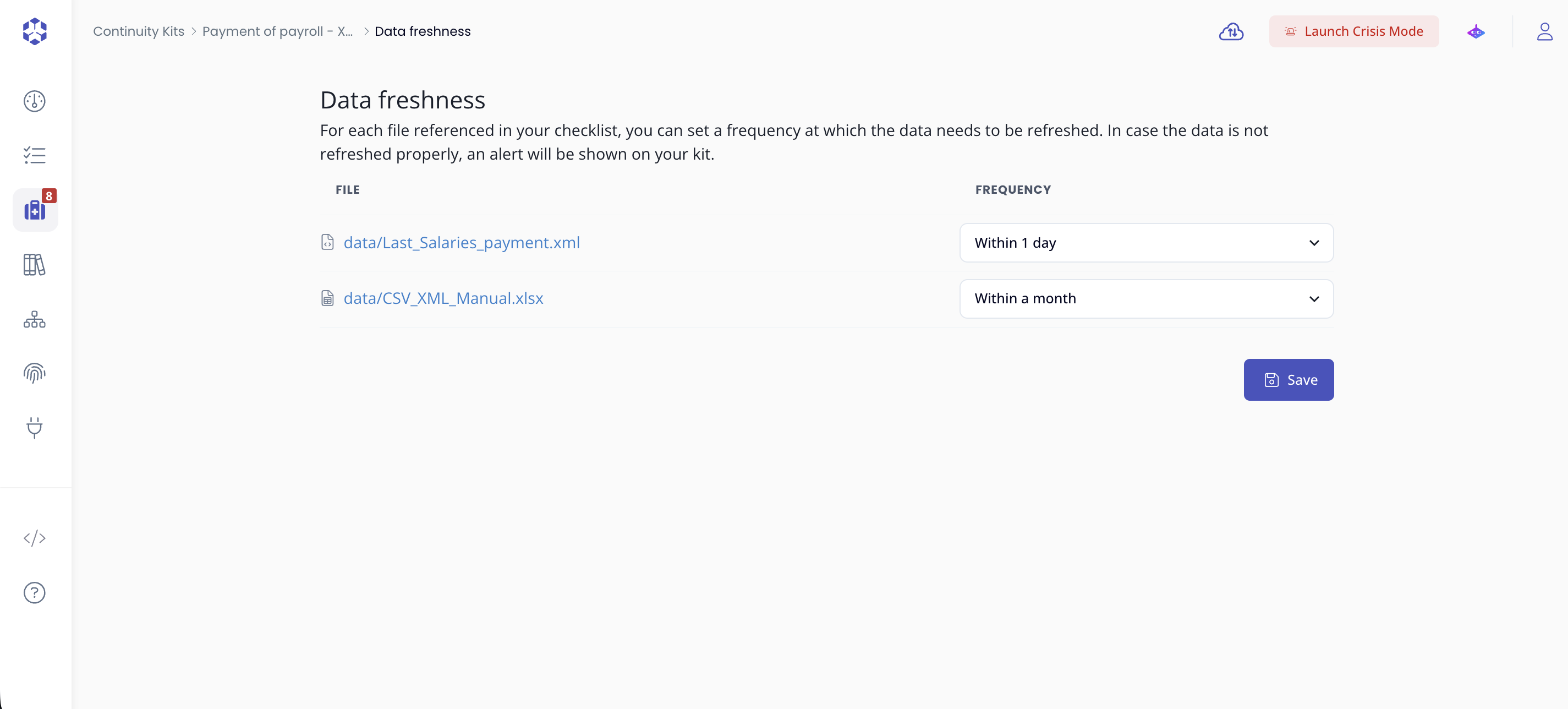Open the organization hierarchy sidebar icon
Image resolution: width=1568 pixels, height=709 pixels.
click(34, 319)
